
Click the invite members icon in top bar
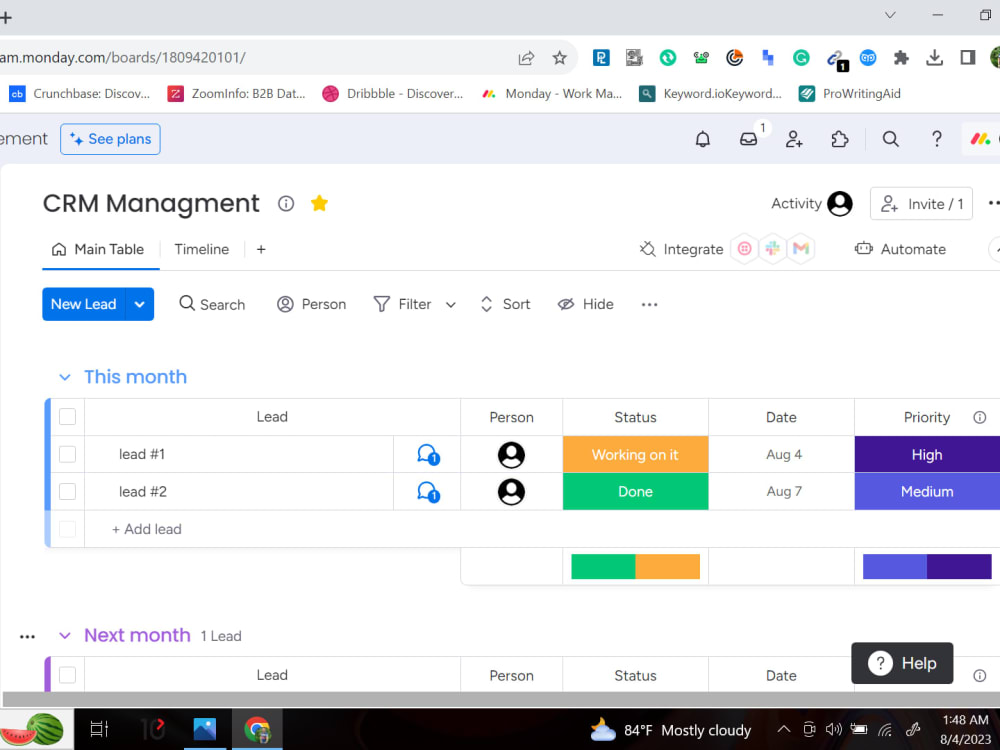tap(794, 139)
